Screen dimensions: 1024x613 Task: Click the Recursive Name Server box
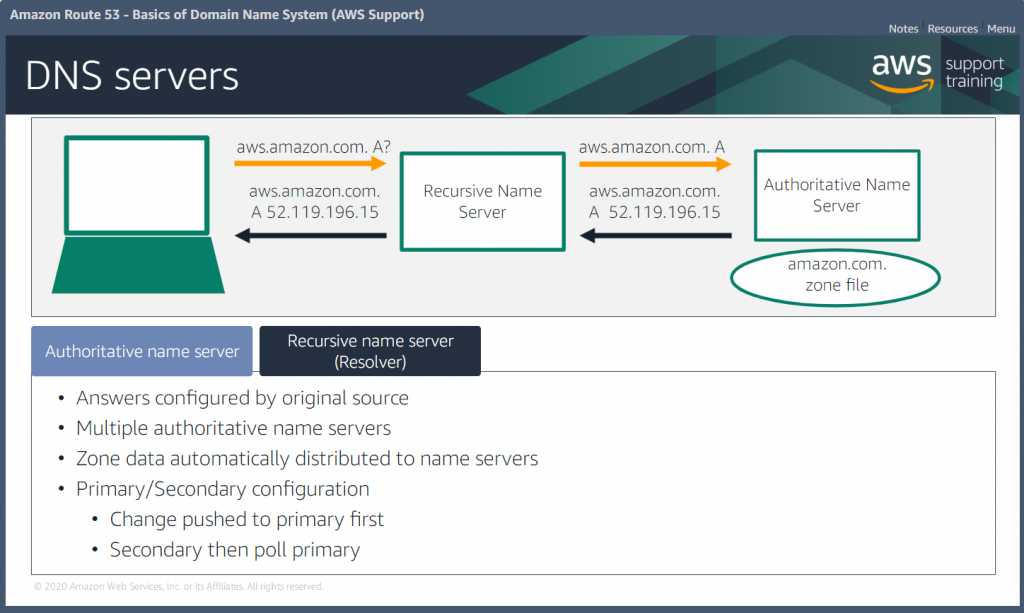coord(482,201)
